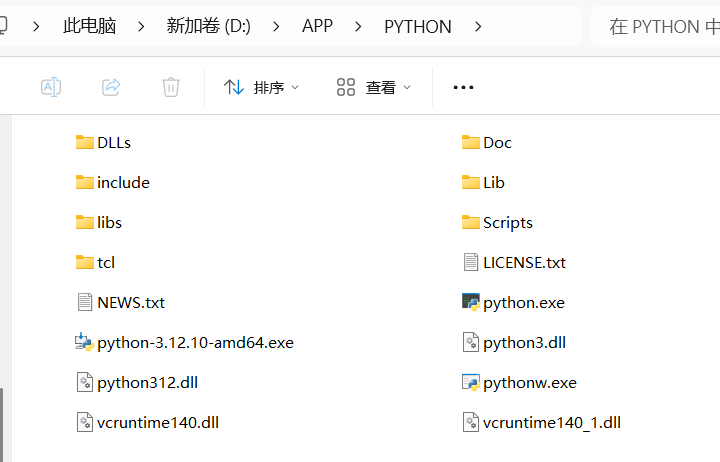The image size is (720, 462).
Task: Expand the chevron after PYTHON in breadcrumb
Action: [478, 27]
